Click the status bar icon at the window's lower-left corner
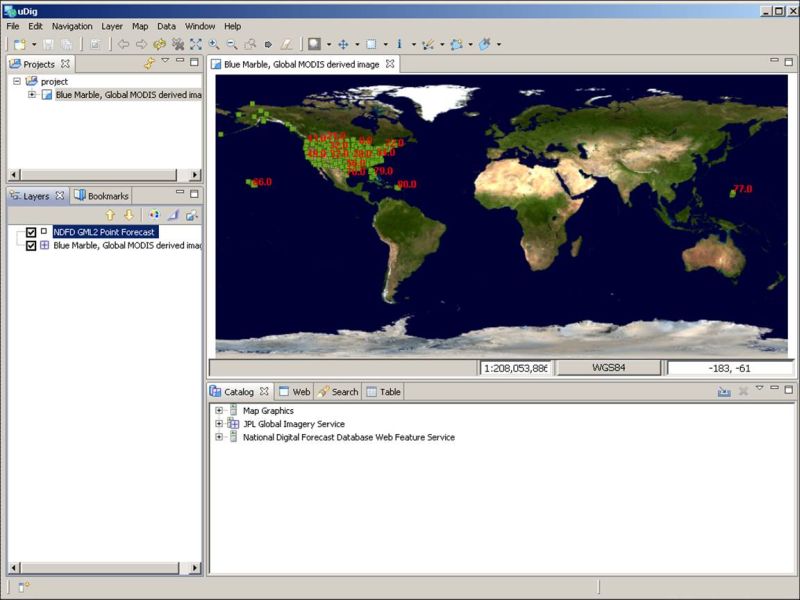Image resolution: width=800 pixels, height=600 pixels. 23,587
